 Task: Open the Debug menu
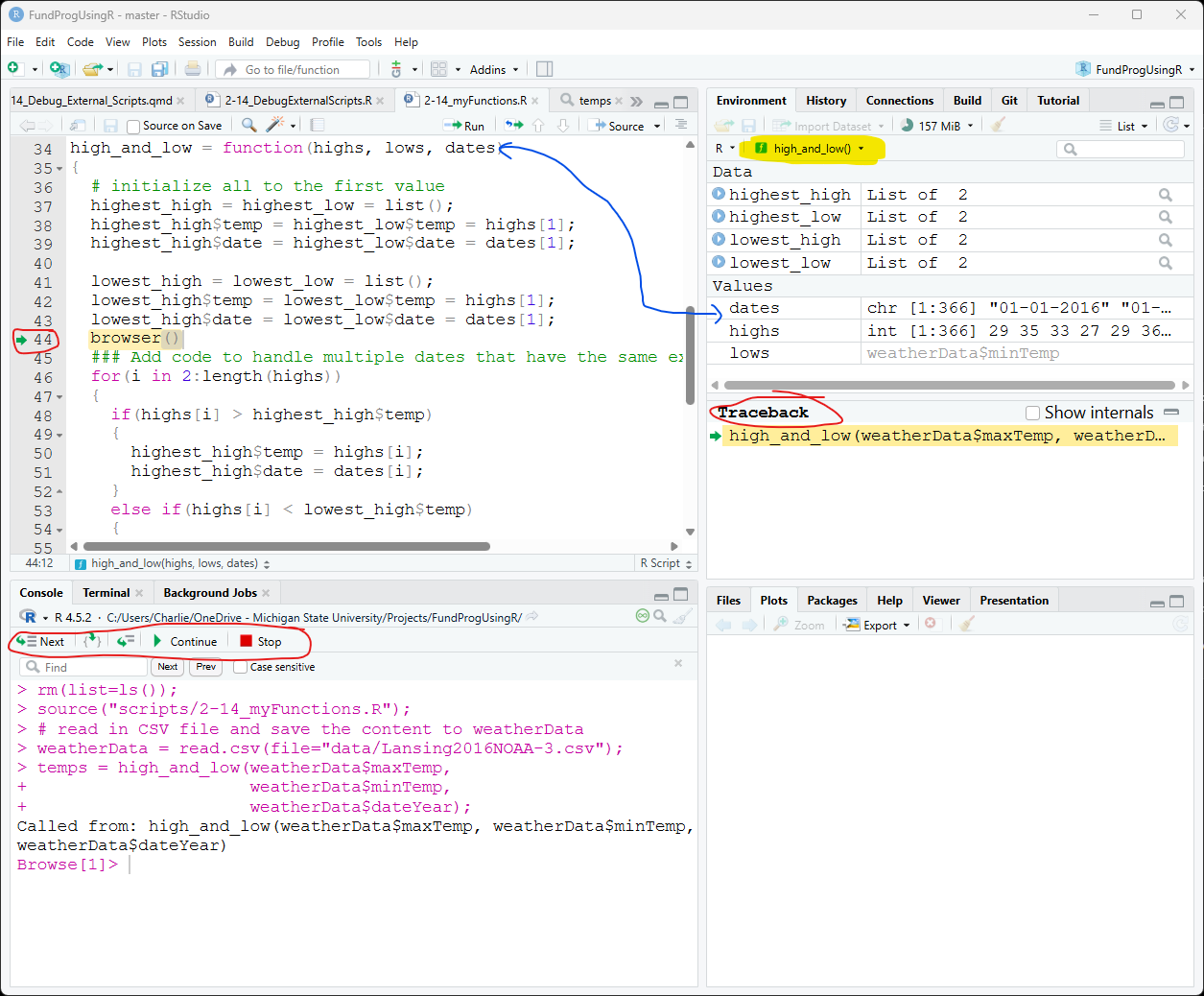282,42
